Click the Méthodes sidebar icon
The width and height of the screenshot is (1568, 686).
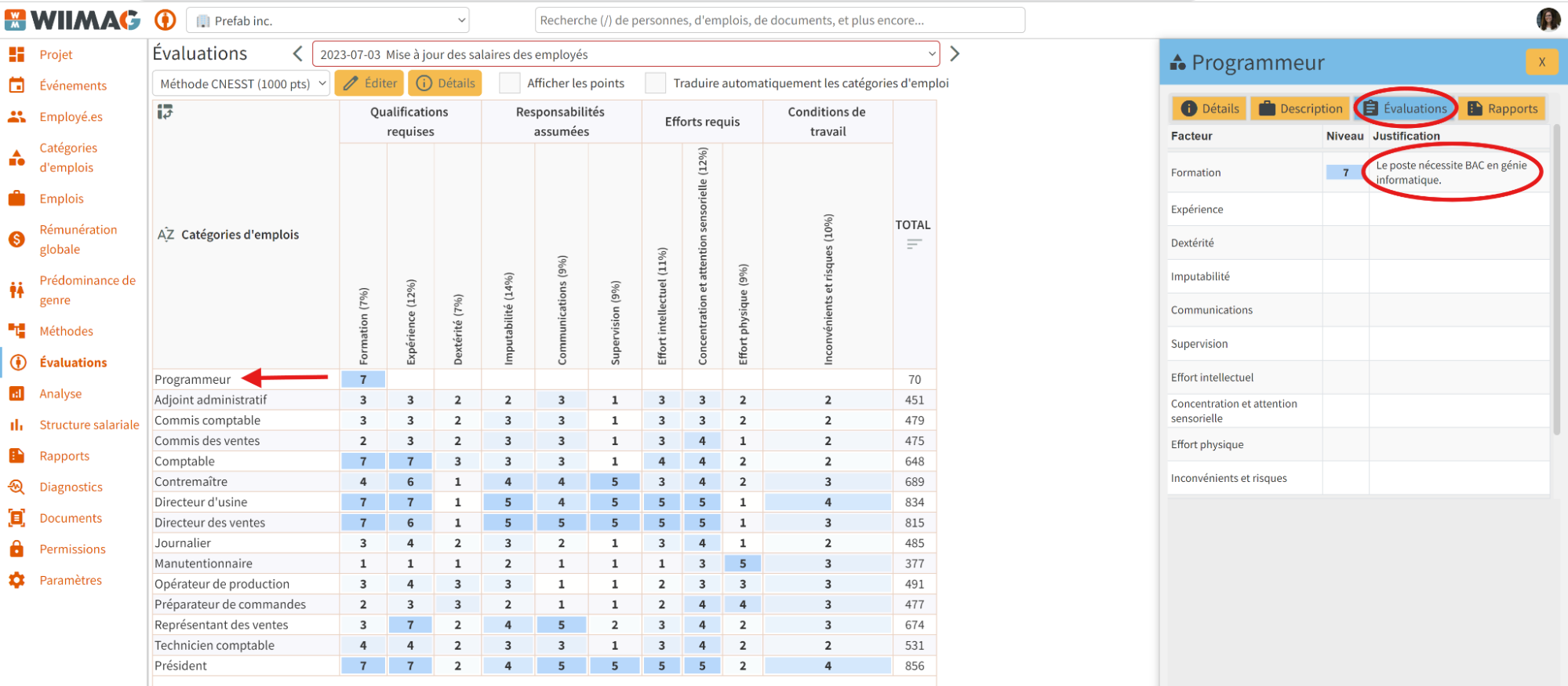tap(16, 331)
